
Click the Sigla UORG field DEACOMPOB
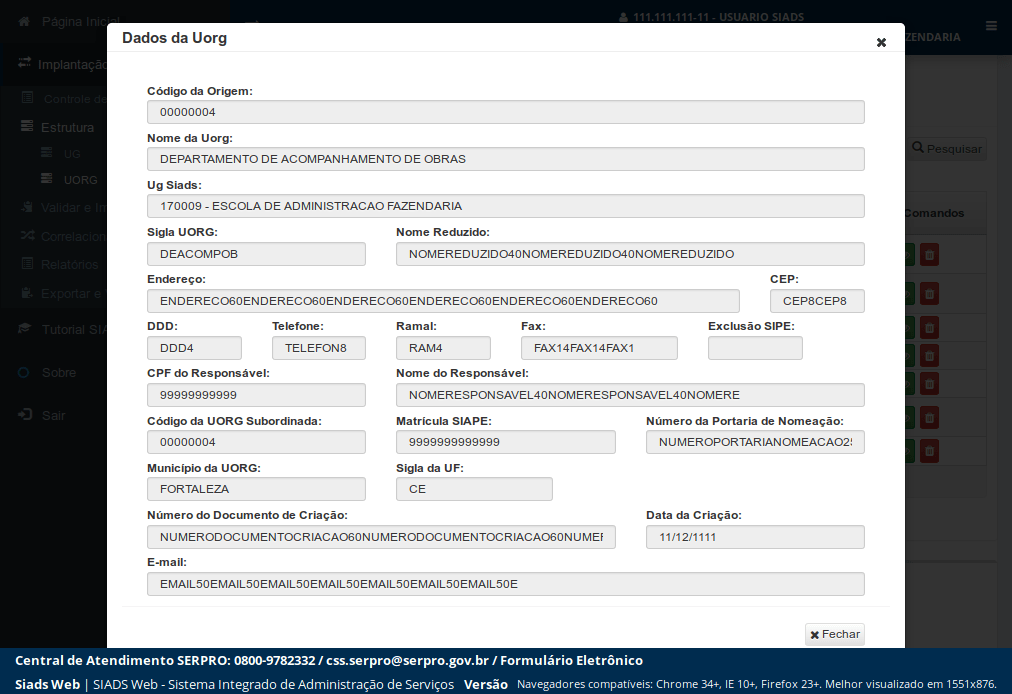point(256,254)
